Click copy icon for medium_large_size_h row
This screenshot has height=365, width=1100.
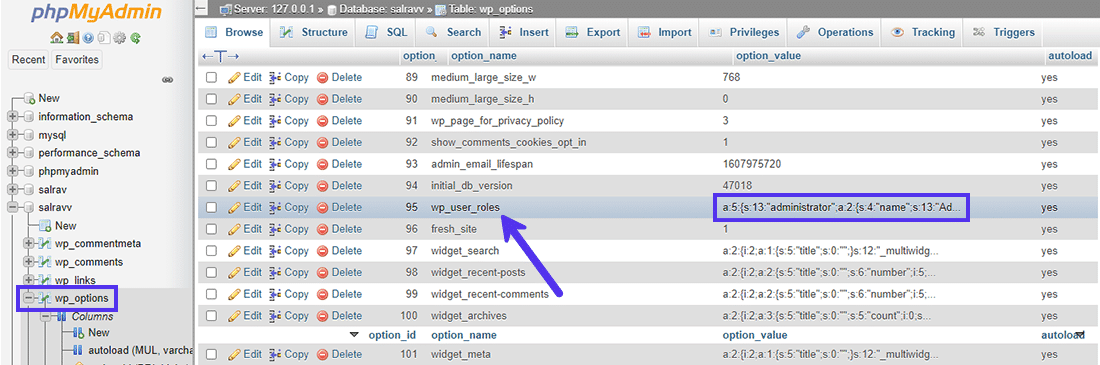click(276, 99)
